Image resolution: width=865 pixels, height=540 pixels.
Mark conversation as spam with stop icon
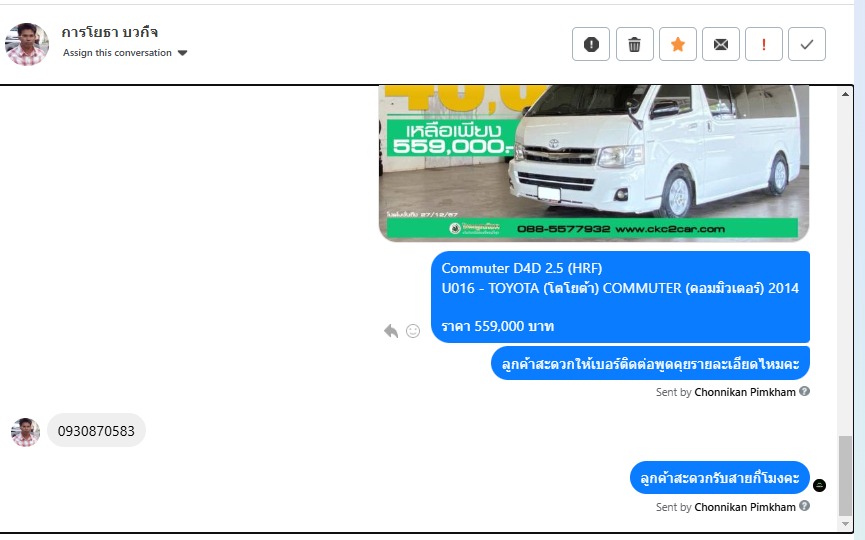tap(590, 44)
